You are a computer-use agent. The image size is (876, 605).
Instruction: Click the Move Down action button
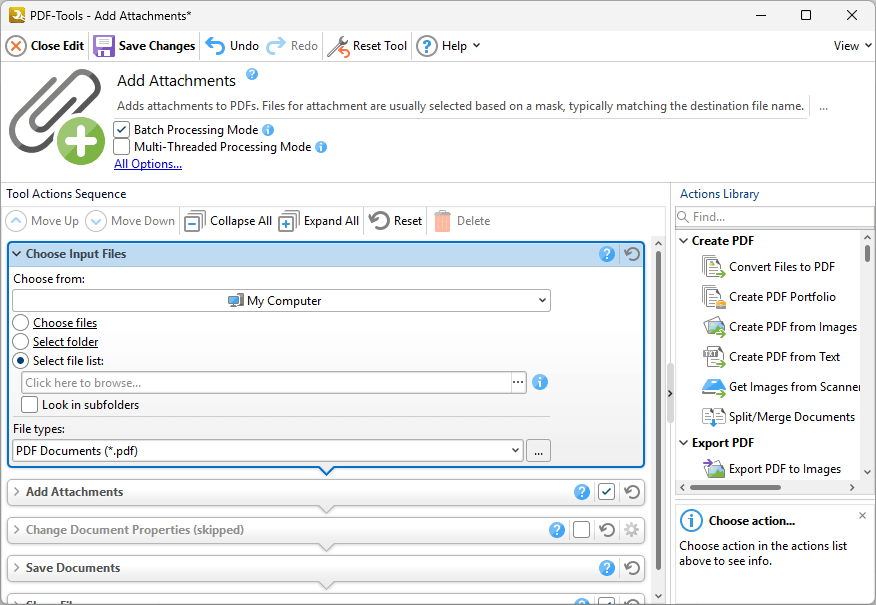click(x=130, y=221)
